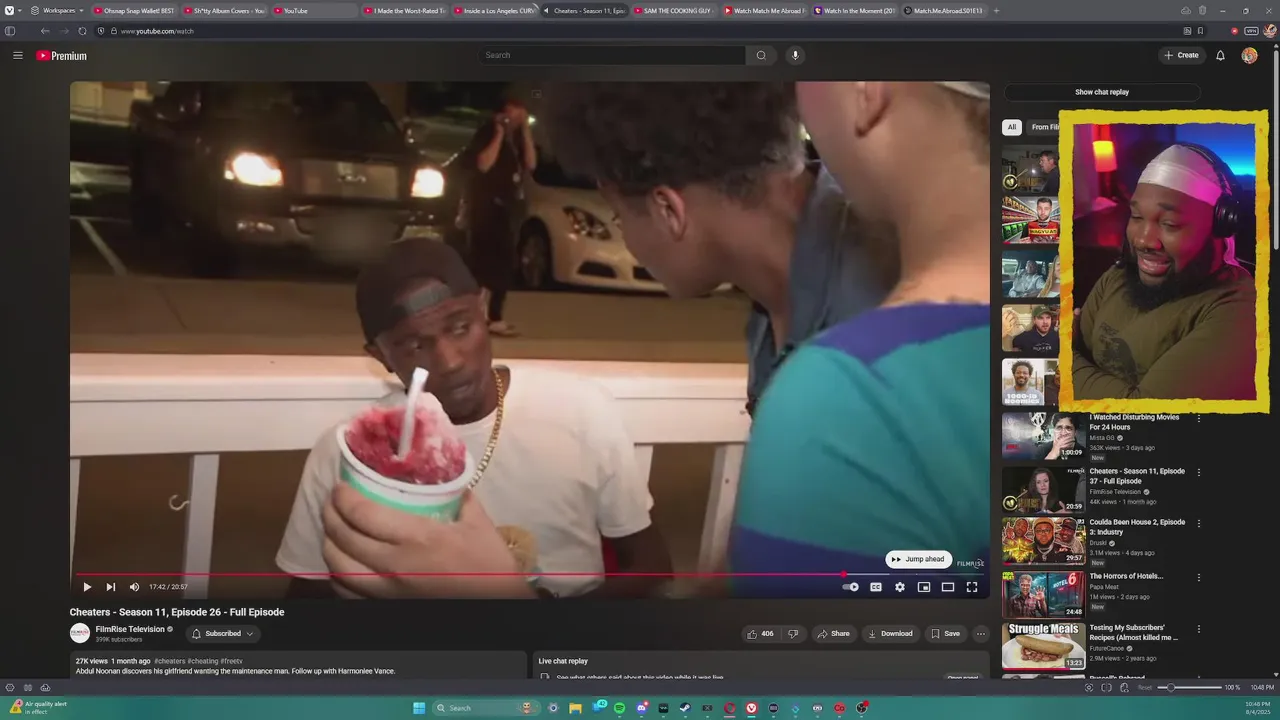The image size is (1280, 720).
Task: Open options for Testing My Subscribers' Recipes
Action: 1199,628
